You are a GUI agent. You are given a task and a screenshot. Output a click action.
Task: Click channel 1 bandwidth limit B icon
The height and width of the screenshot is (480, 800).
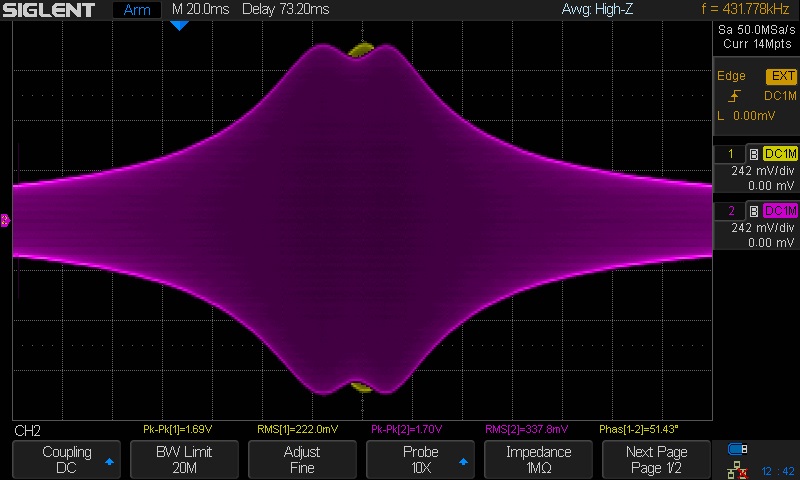753,154
